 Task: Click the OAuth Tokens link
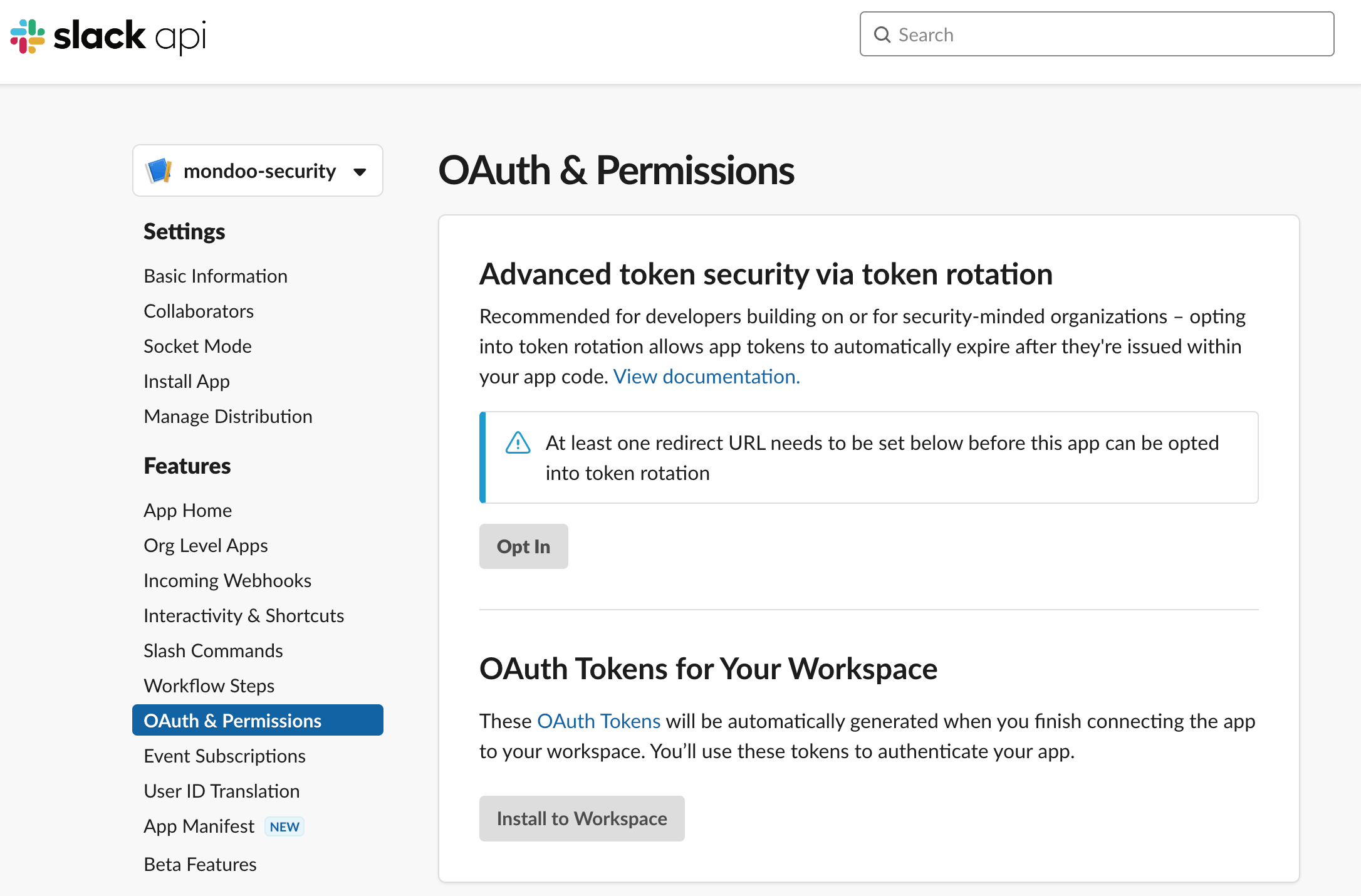click(598, 721)
